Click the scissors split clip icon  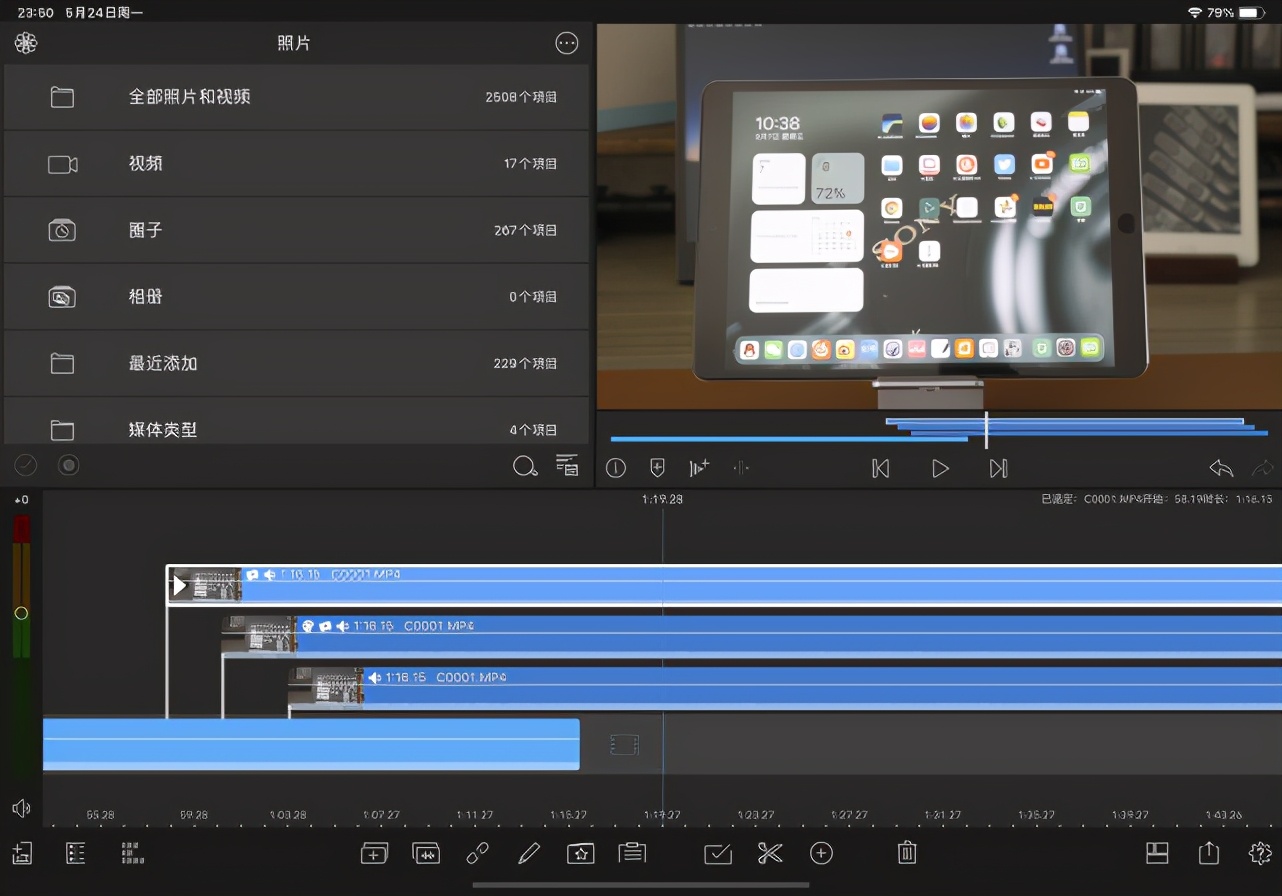coord(769,853)
